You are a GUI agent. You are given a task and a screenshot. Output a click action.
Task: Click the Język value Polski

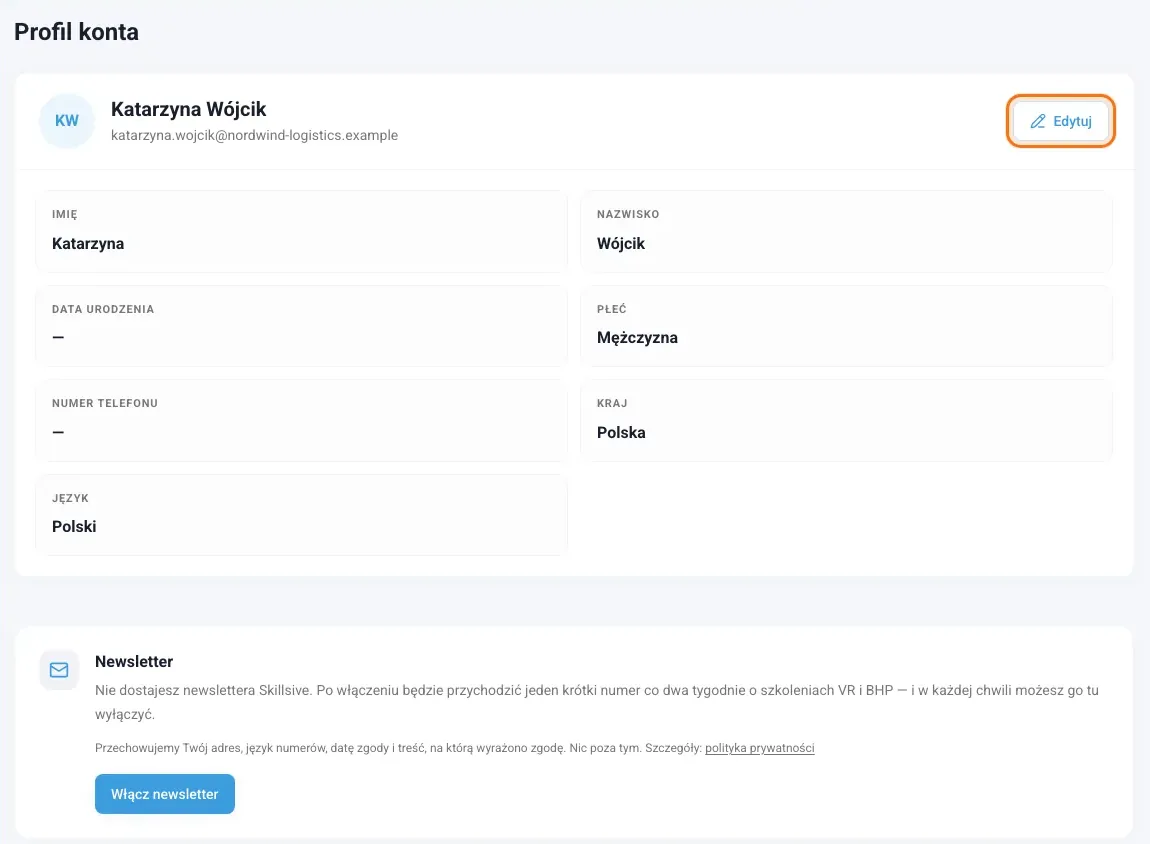74,526
